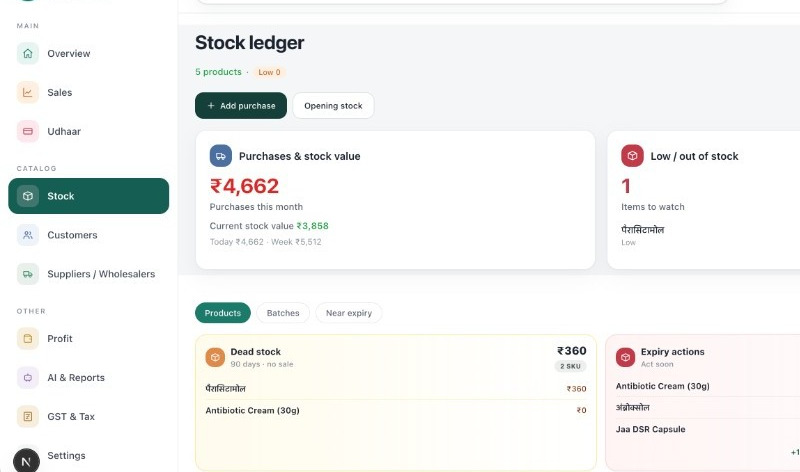Select the Customers menu item
Screen dimensions: 800x472
89,235
